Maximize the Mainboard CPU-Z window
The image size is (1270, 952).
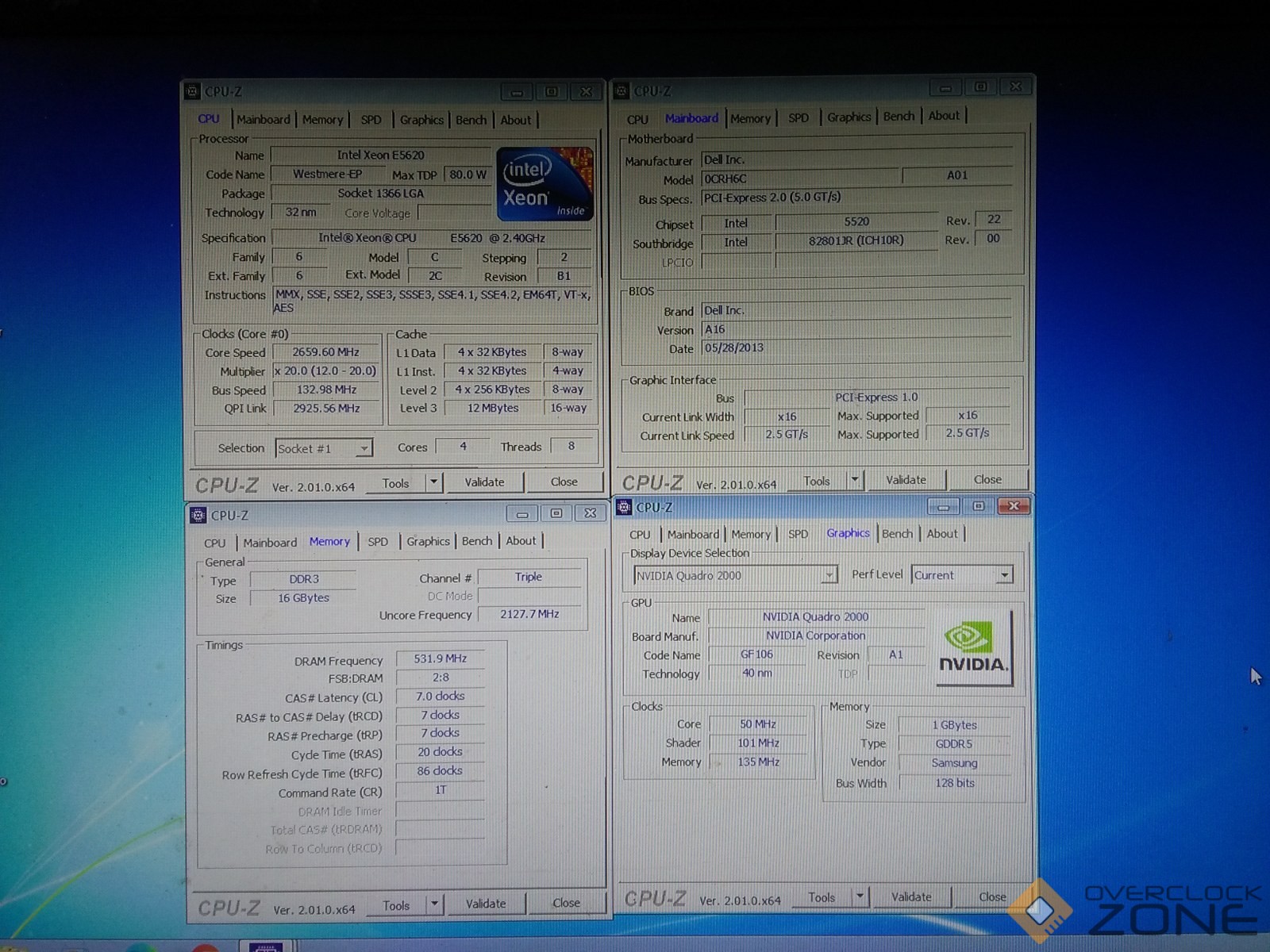point(980,87)
